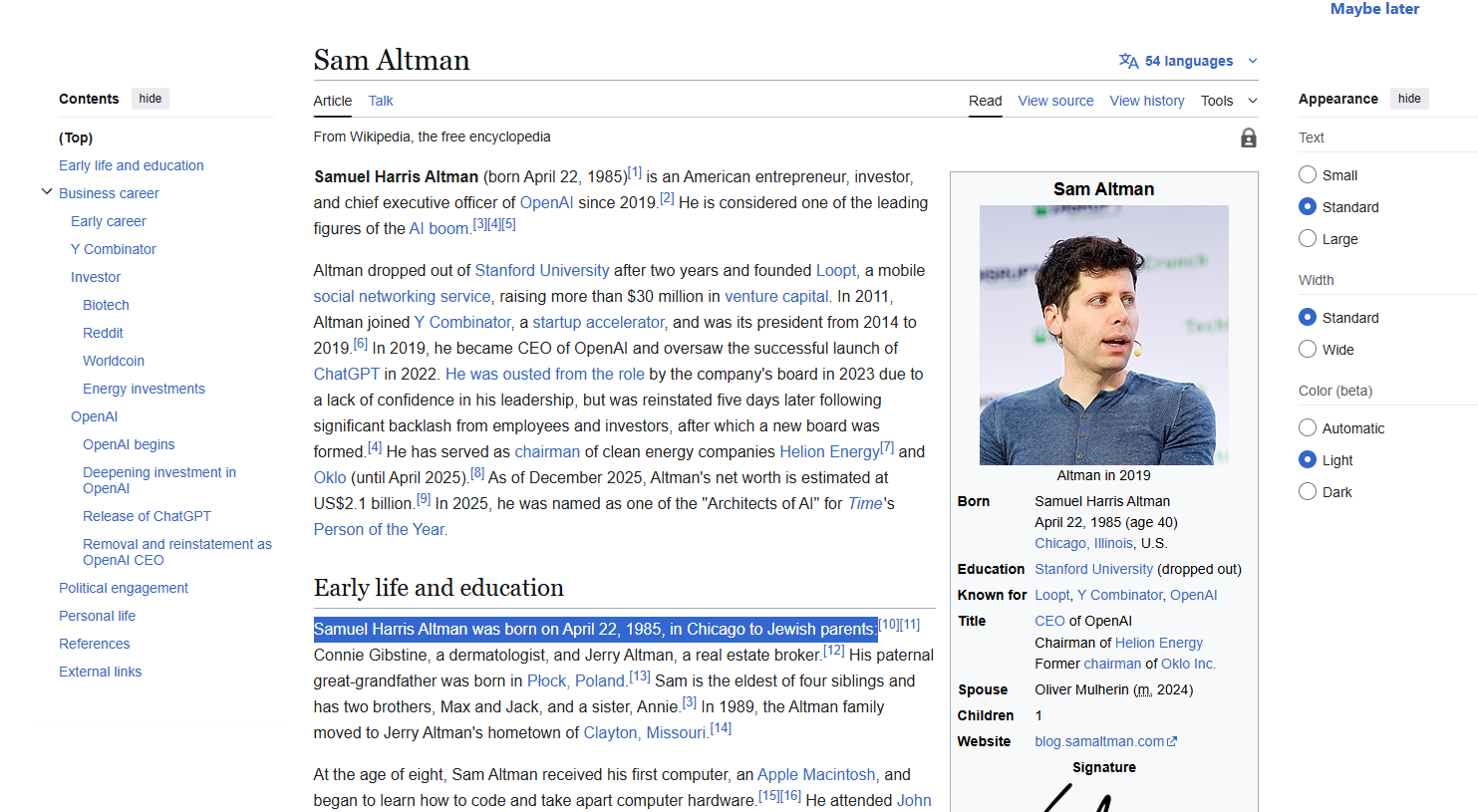Open the View history tab
The width and height of the screenshot is (1478, 812).
tap(1147, 101)
